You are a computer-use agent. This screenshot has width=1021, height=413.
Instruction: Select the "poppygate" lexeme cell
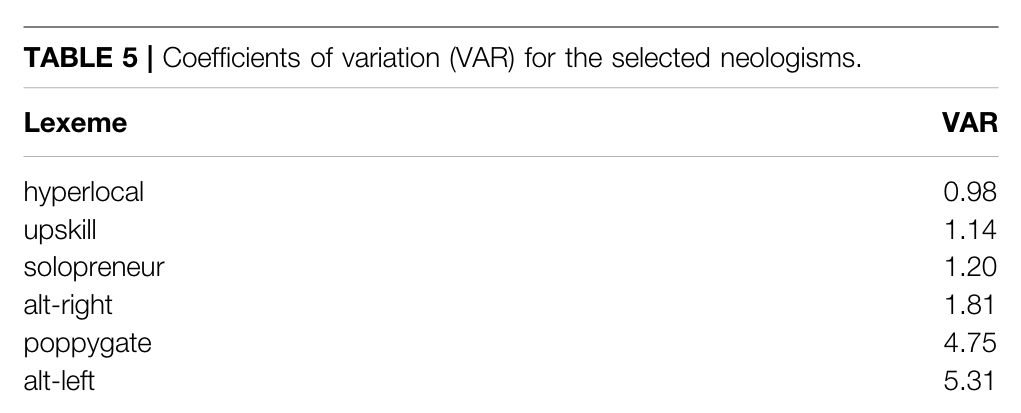click(80, 344)
